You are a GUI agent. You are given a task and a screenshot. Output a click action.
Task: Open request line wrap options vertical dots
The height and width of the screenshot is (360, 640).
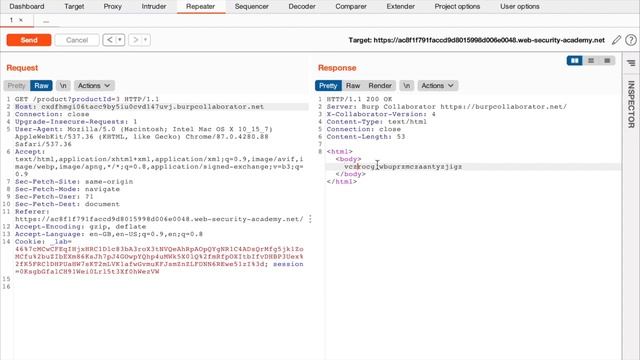point(310,219)
